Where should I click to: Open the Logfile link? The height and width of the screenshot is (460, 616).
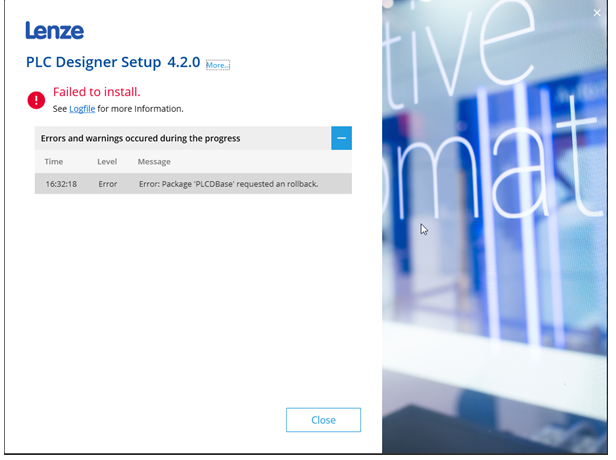coord(82,109)
